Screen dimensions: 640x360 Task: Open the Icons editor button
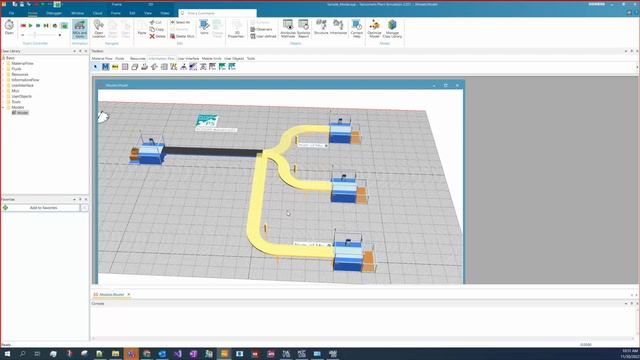[204, 28]
